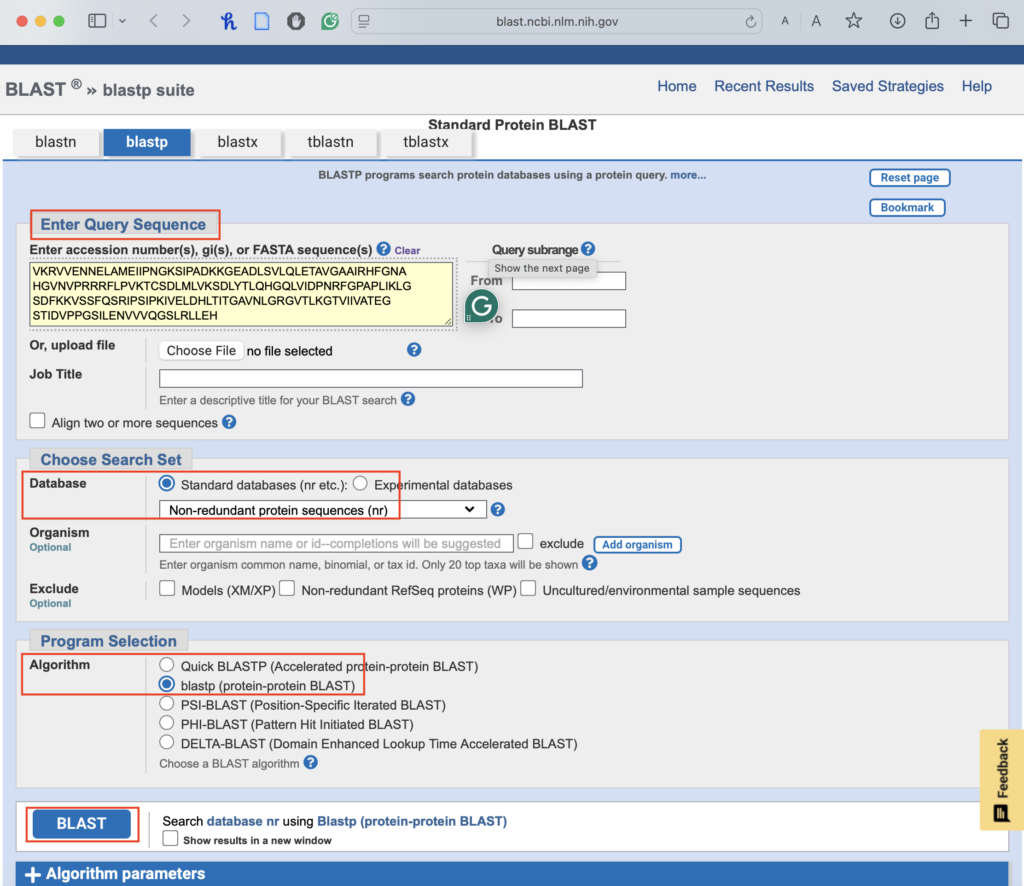Image resolution: width=1024 pixels, height=886 pixels.
Task: Open Safari downloads icon
Action: (897, 21)
